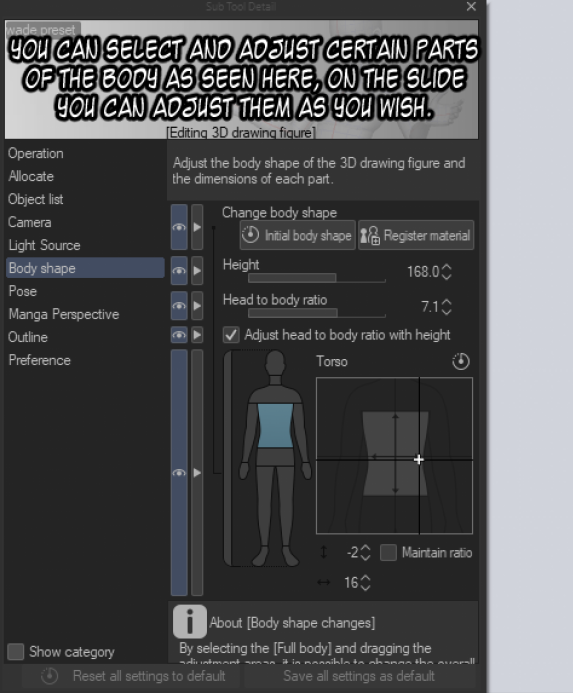Screen dimensions: 573x693
Task: Click the Height slider bar
Action: 317,278
